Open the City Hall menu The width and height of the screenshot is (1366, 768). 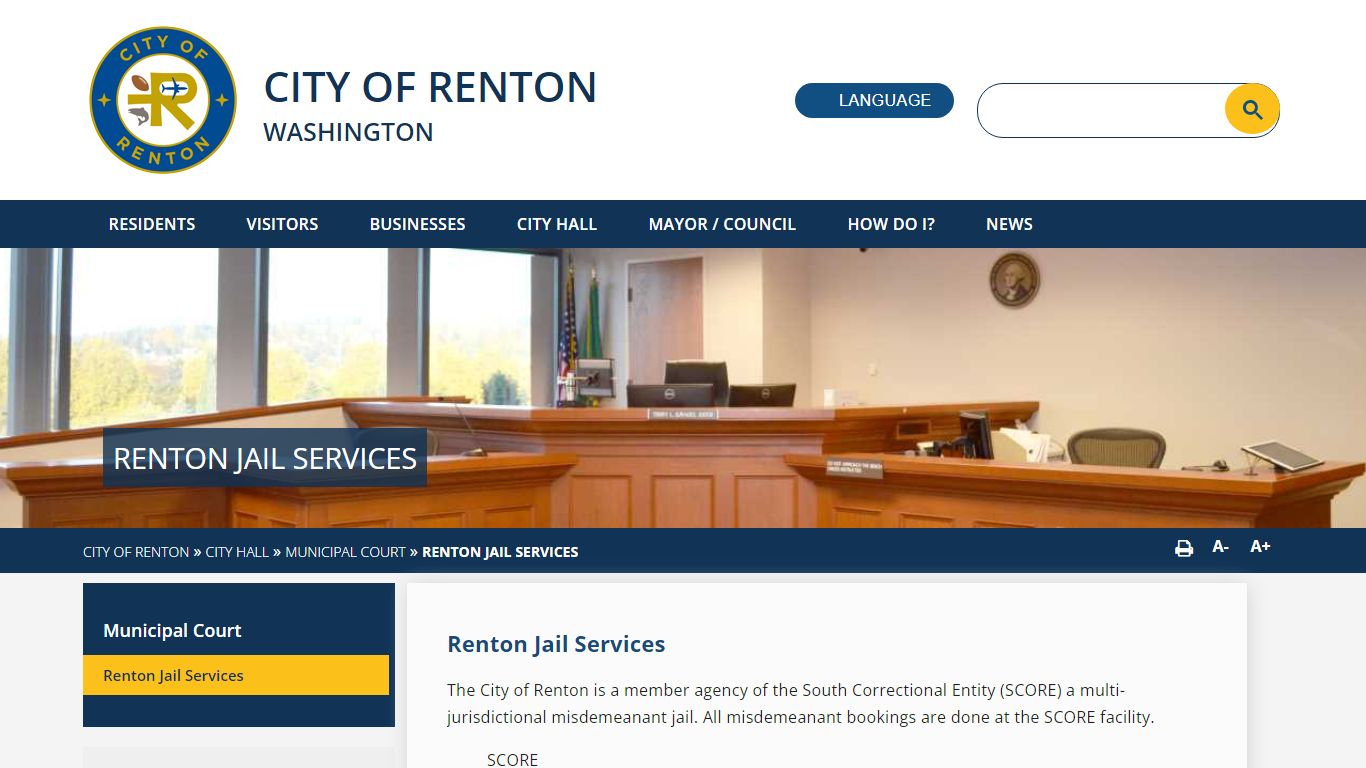(x=557, y=224)
